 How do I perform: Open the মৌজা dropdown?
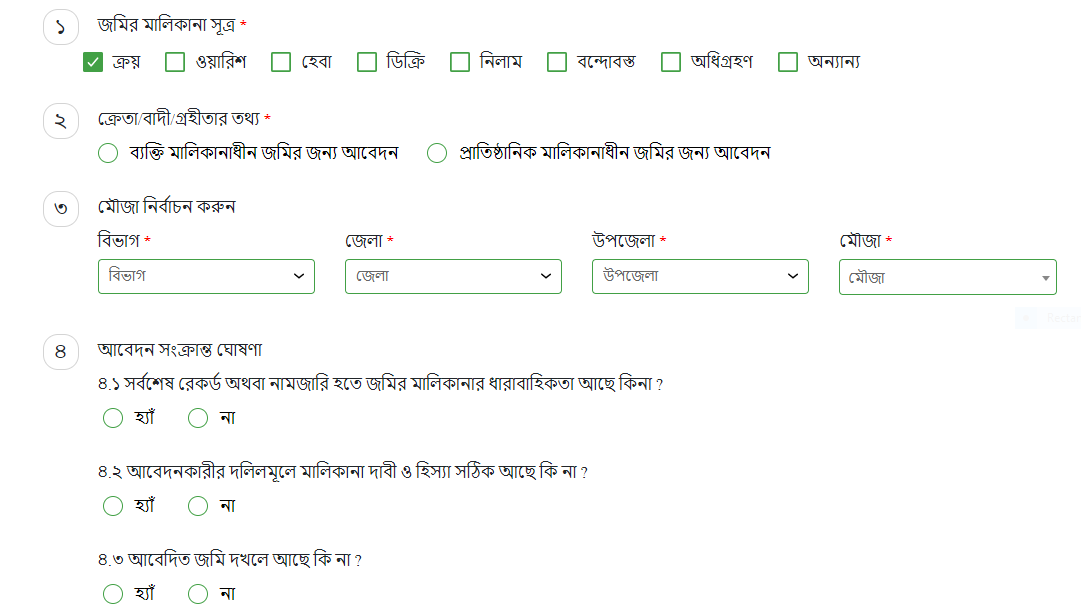coord(947,276)
